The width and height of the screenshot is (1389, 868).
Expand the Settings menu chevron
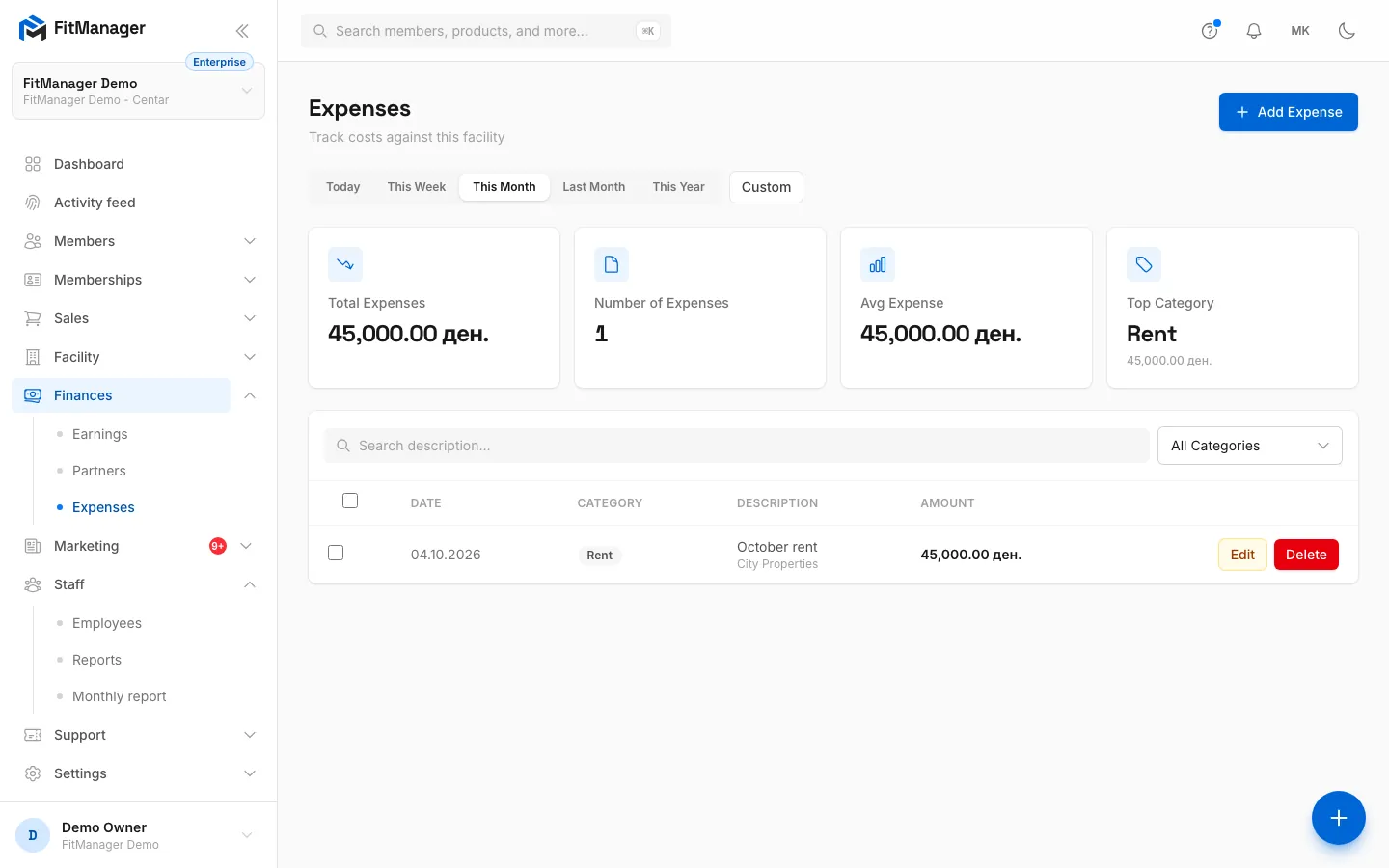[x=250, y=773]
